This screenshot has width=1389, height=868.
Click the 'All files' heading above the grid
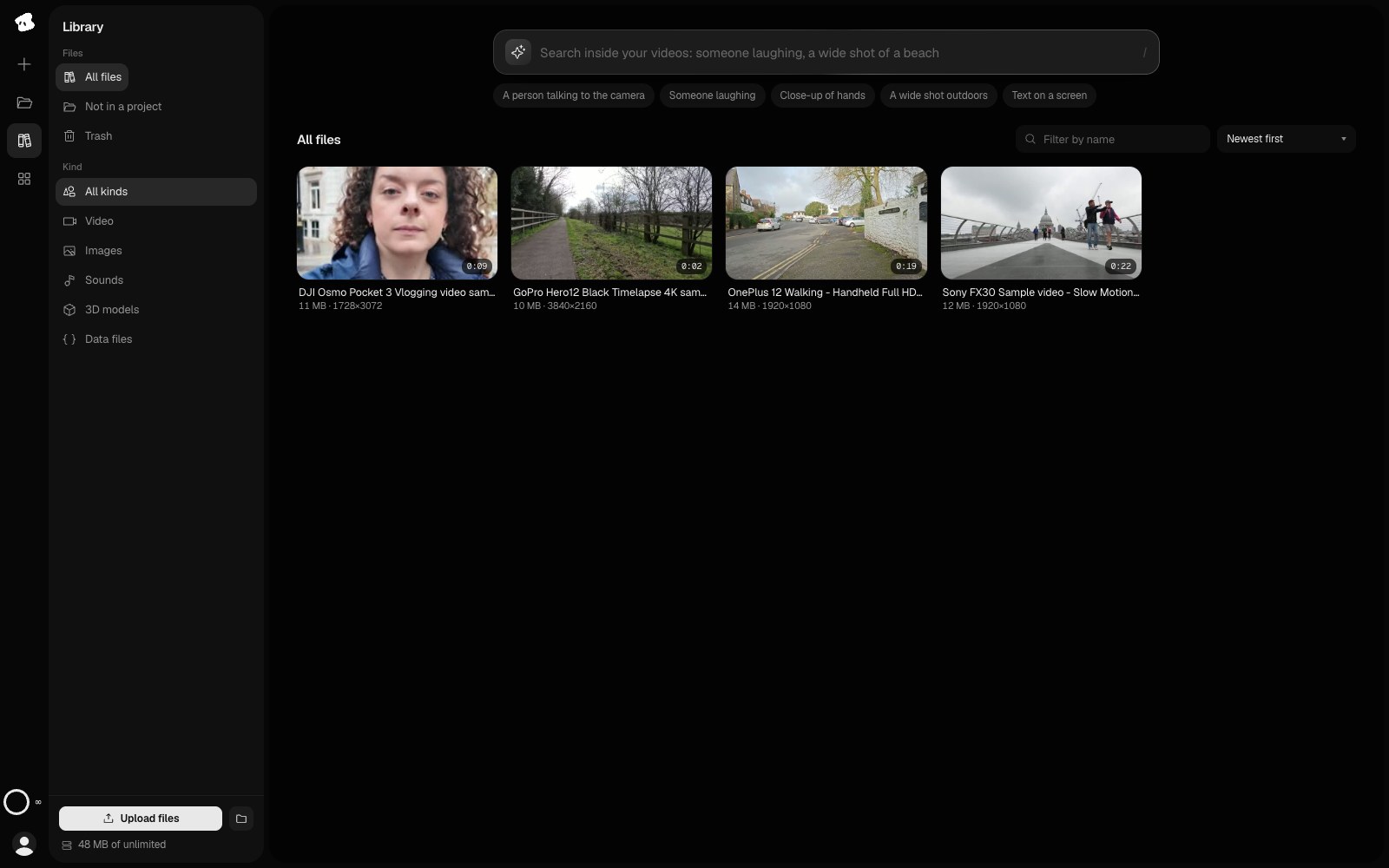coord(319,140)
